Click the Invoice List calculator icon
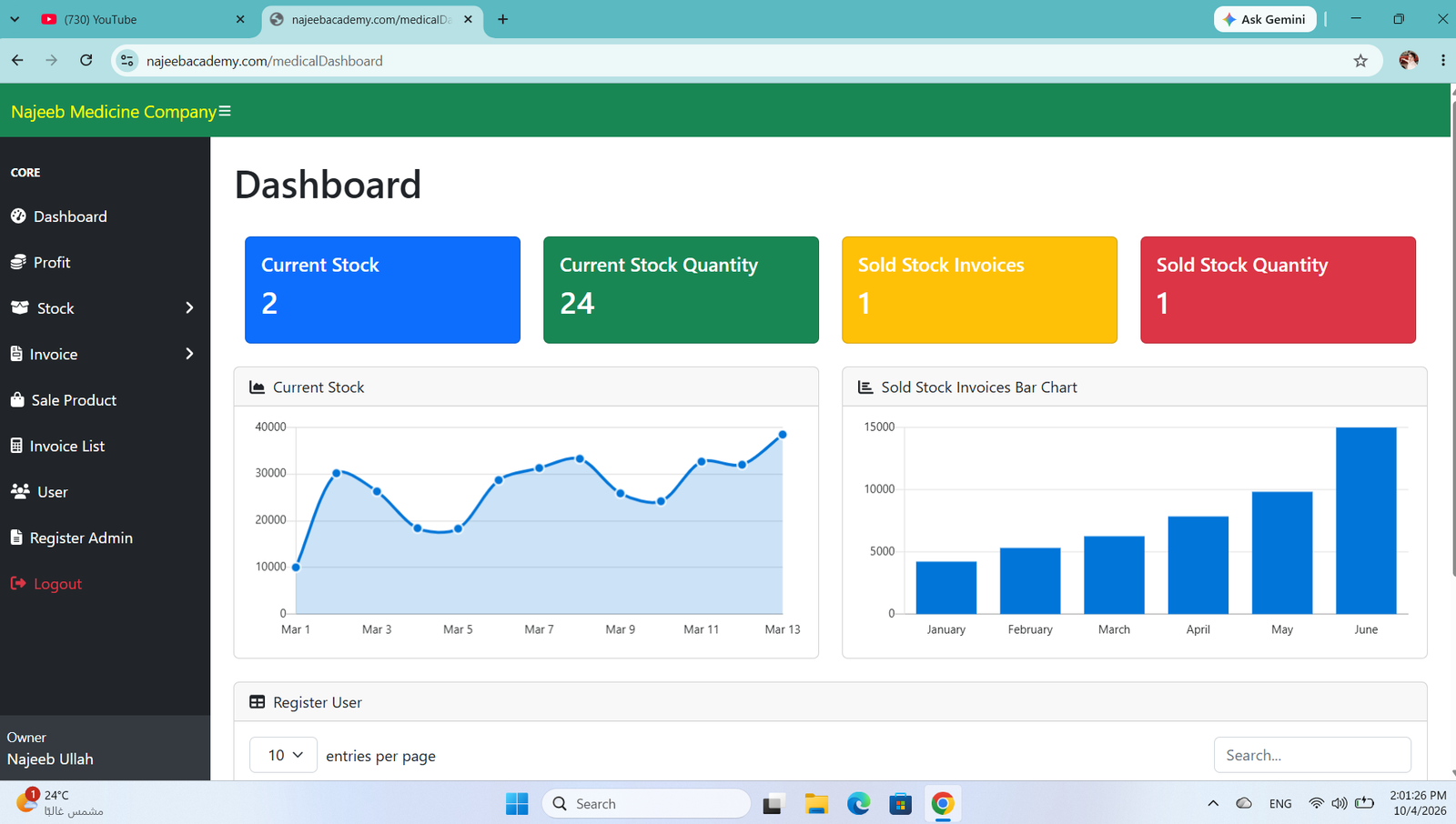1456x824 pixels. point(16,446)
